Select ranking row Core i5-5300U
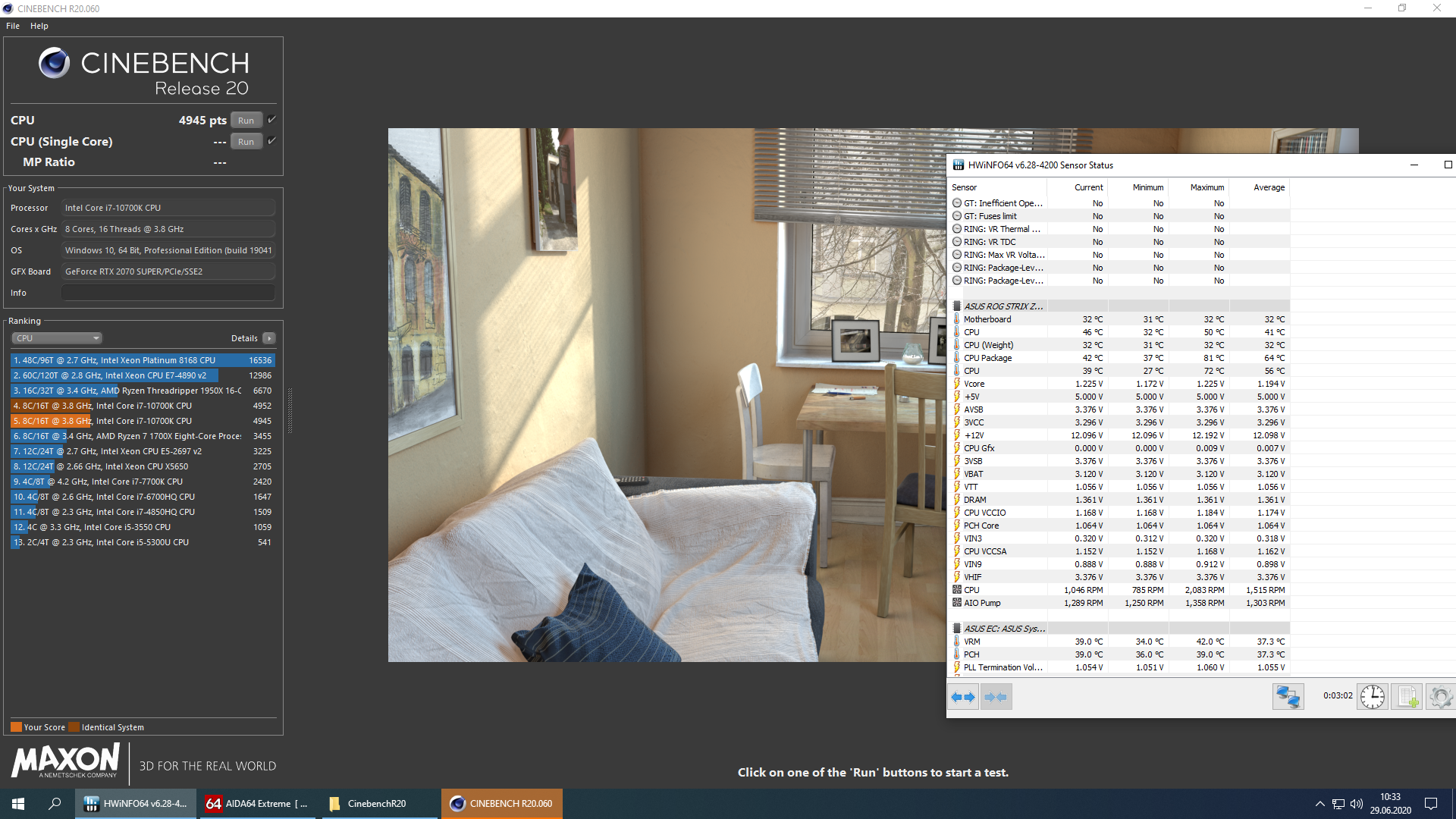Screen dimensions: 1456x819 click(143, 542)
